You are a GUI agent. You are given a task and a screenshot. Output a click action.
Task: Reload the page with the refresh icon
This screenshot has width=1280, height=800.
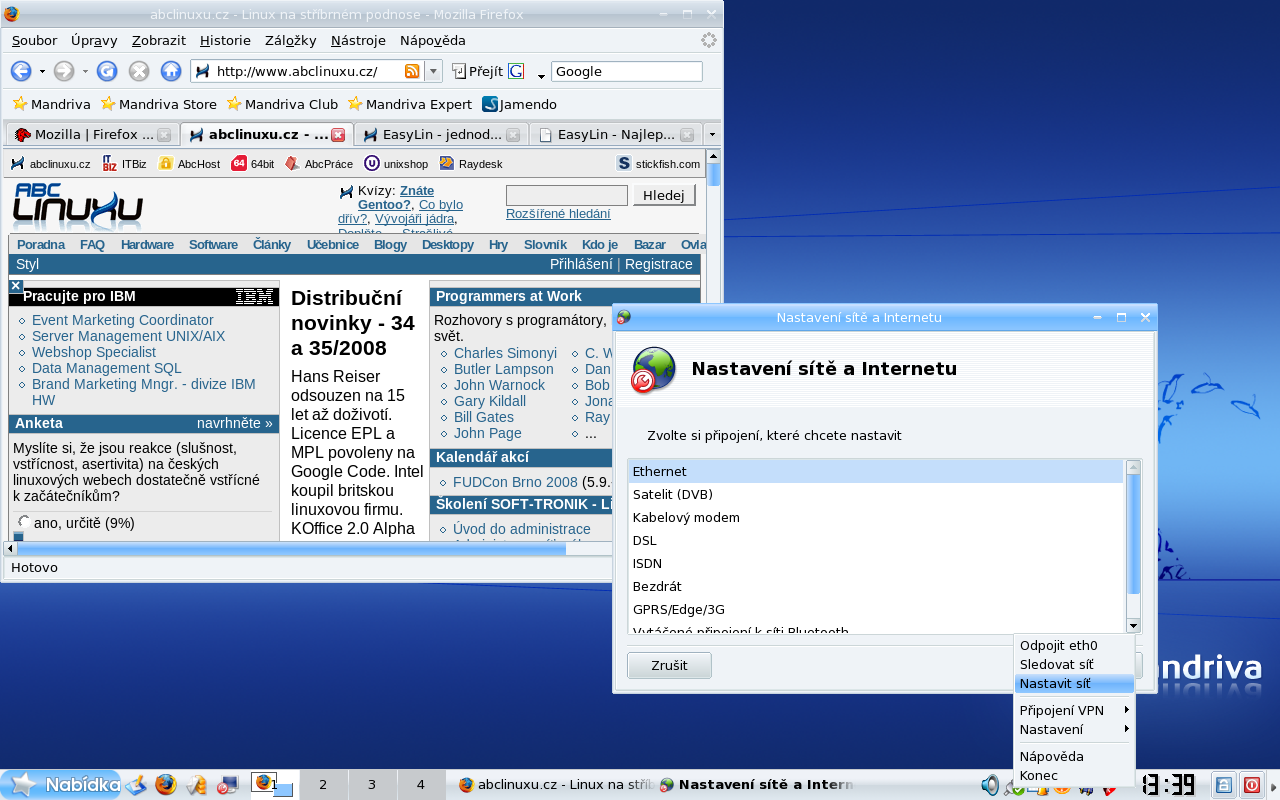pos(107,71)
